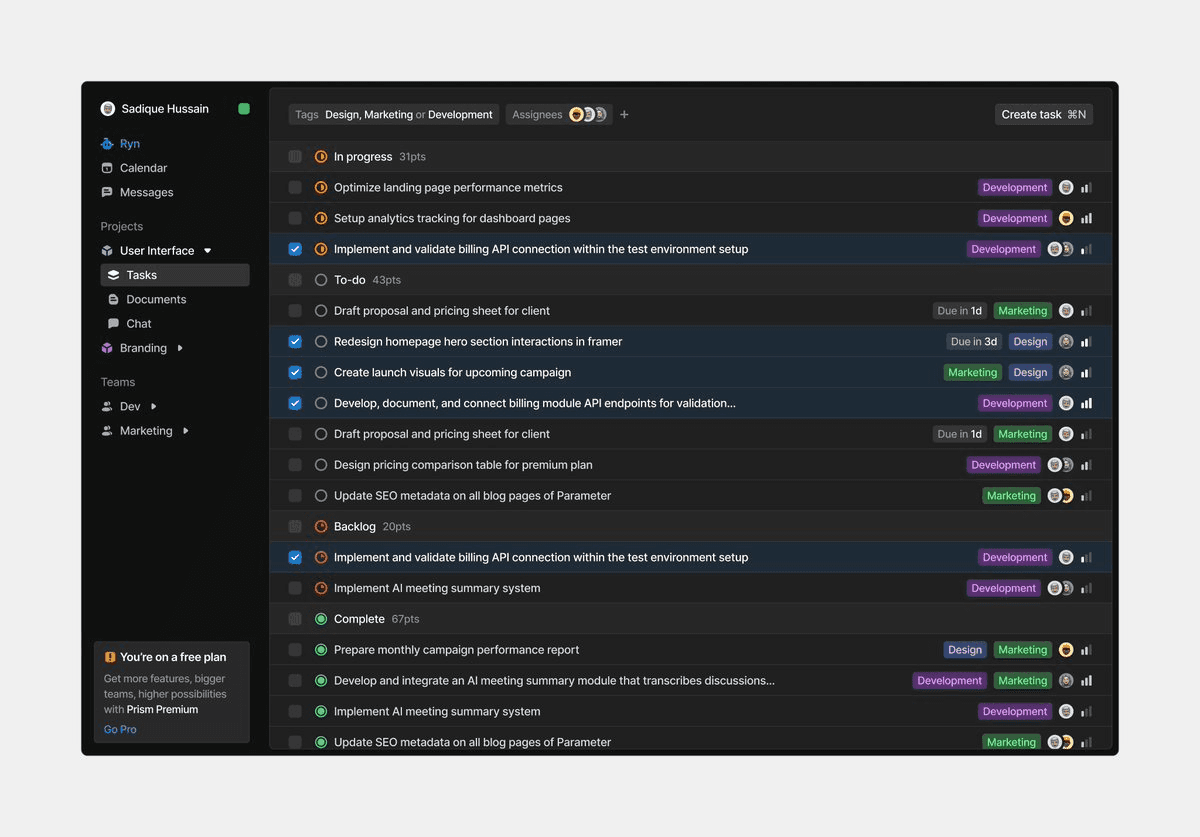Click priority bars on Optimize landing page row
This screenshot has width=1200, height=837.
[1086, 188]
